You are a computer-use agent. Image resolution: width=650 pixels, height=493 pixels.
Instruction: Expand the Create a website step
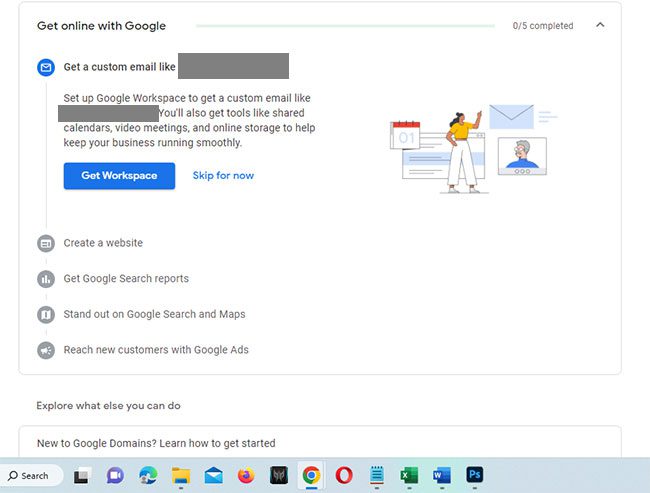(x=103, y=243)
